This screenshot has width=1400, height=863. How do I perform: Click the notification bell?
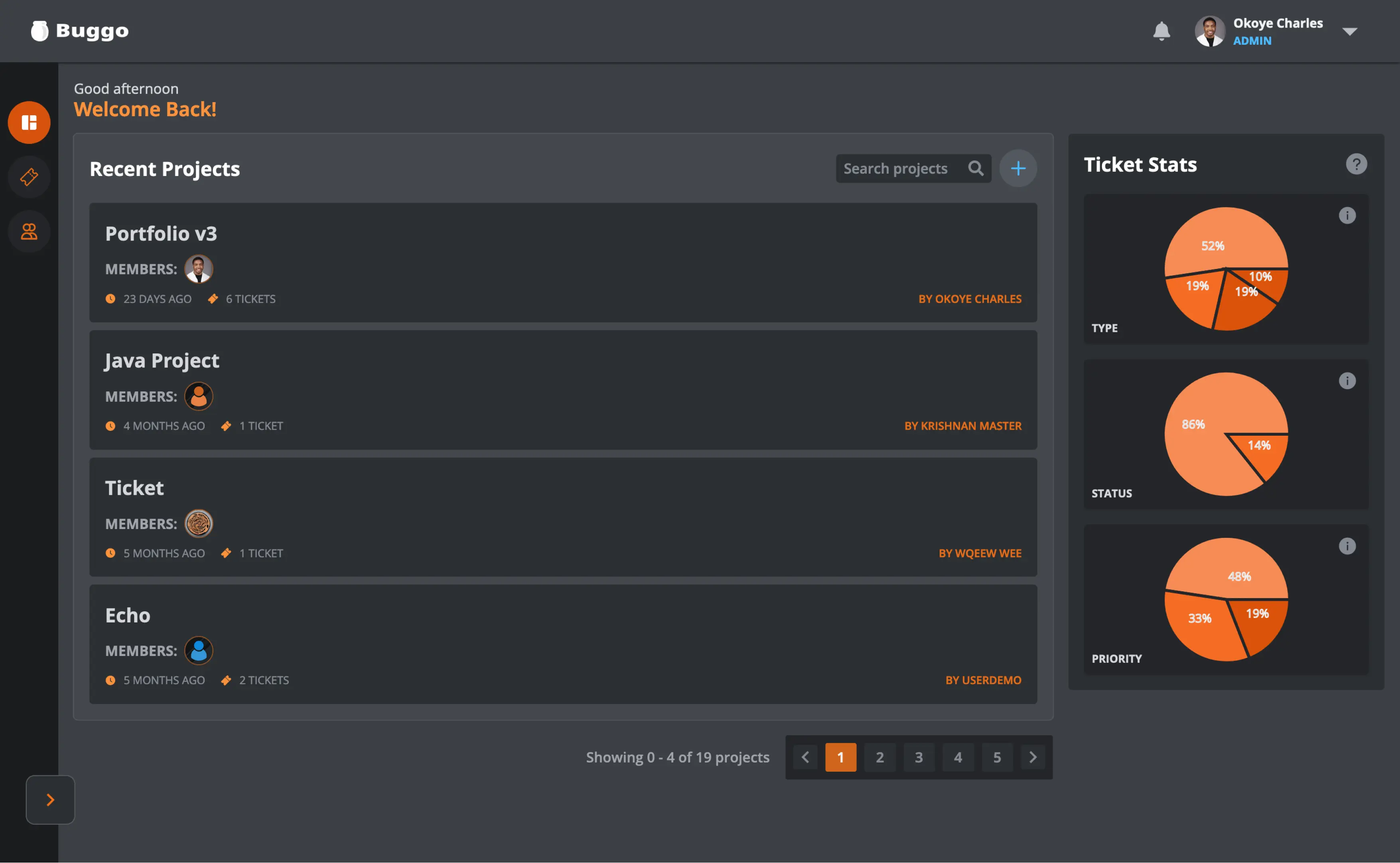1161,32
